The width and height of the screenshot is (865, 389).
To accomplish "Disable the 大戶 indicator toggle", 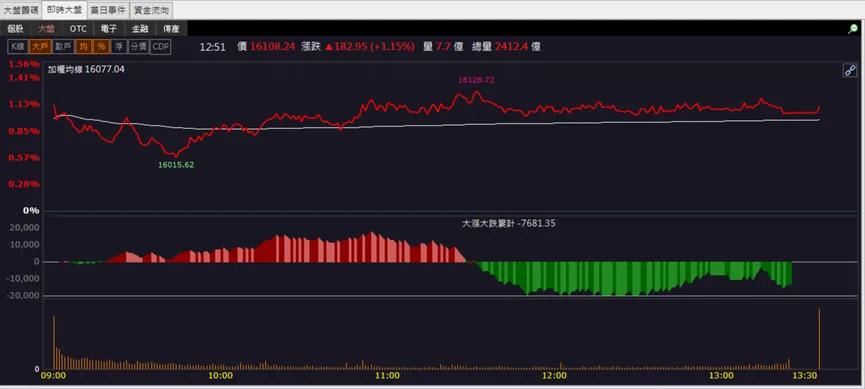I will (40, 47).
